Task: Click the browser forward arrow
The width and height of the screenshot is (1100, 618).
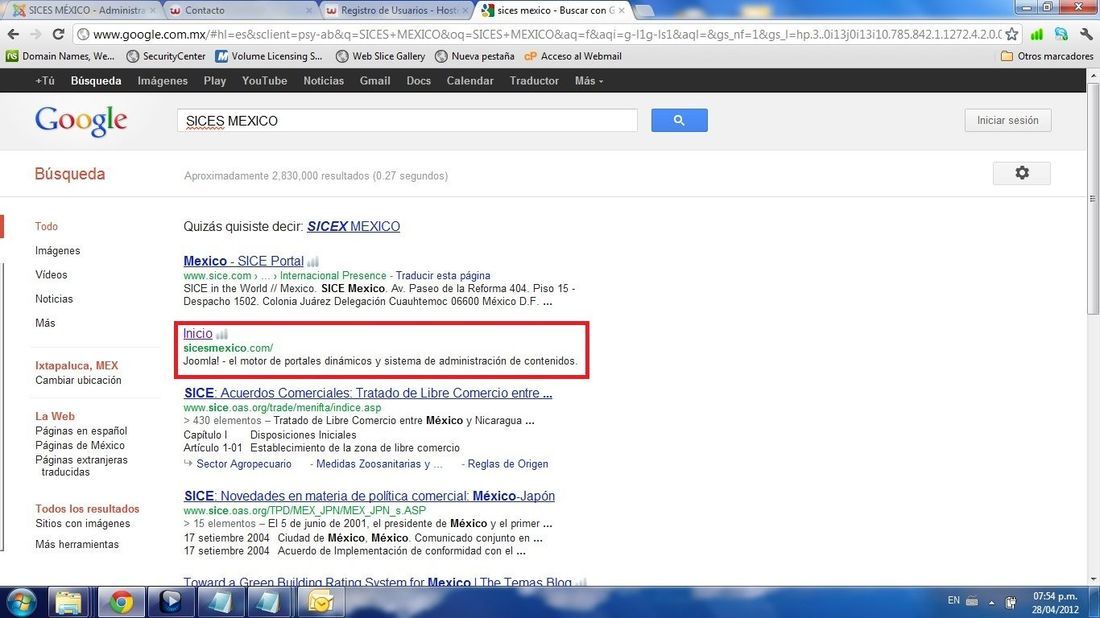Action: [x=35, y=34]
